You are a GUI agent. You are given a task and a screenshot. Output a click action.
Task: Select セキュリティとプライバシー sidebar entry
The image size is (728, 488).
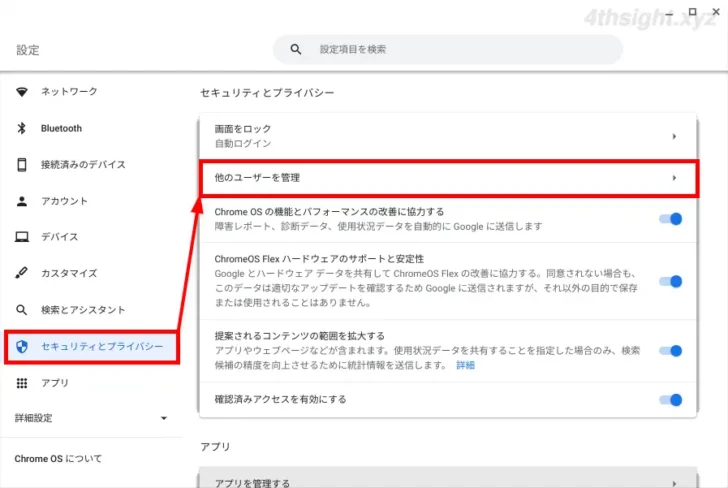[92, 346]
